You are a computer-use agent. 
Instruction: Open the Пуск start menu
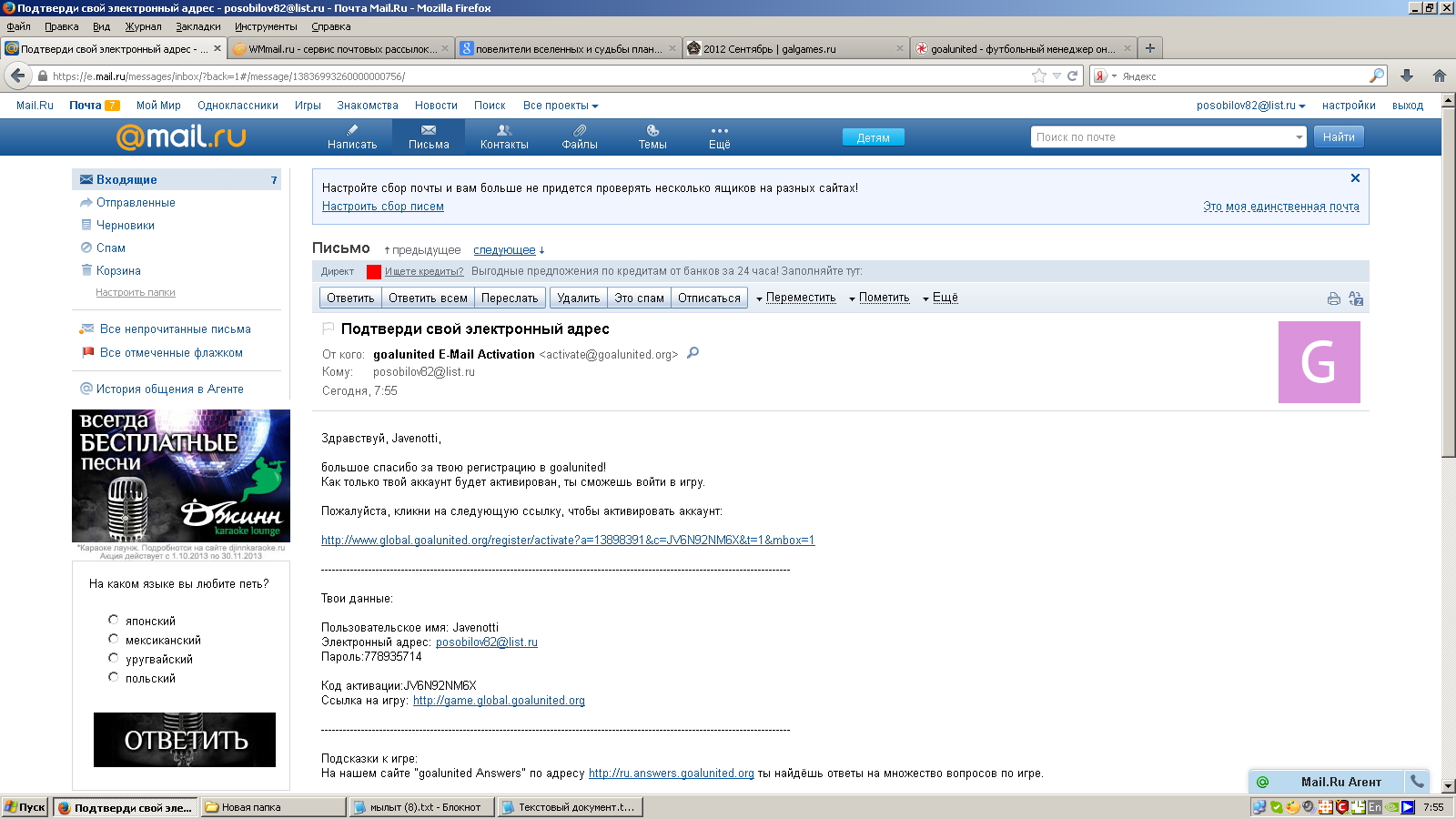coord(25,807)
